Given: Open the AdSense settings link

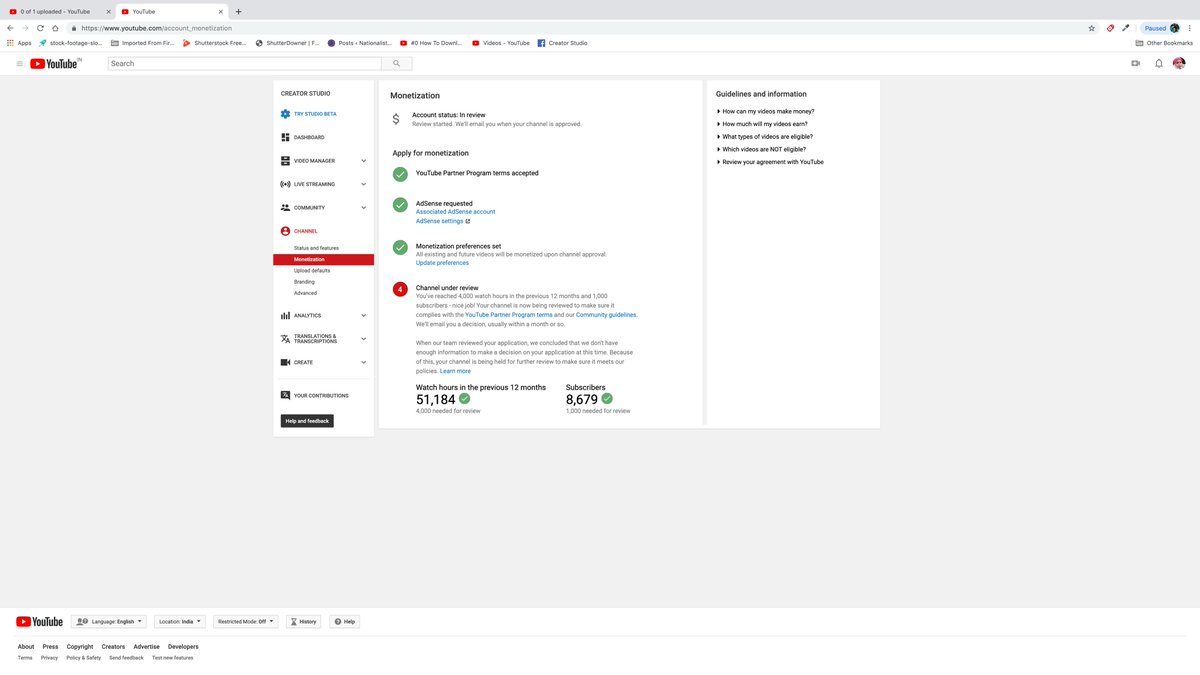Looking at the screenshot, I should tap(442, 221).
